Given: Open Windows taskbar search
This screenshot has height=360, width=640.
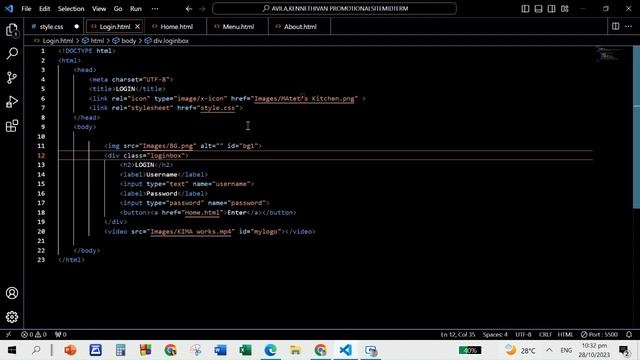Looking at the screenshot, I should [36, 350].
